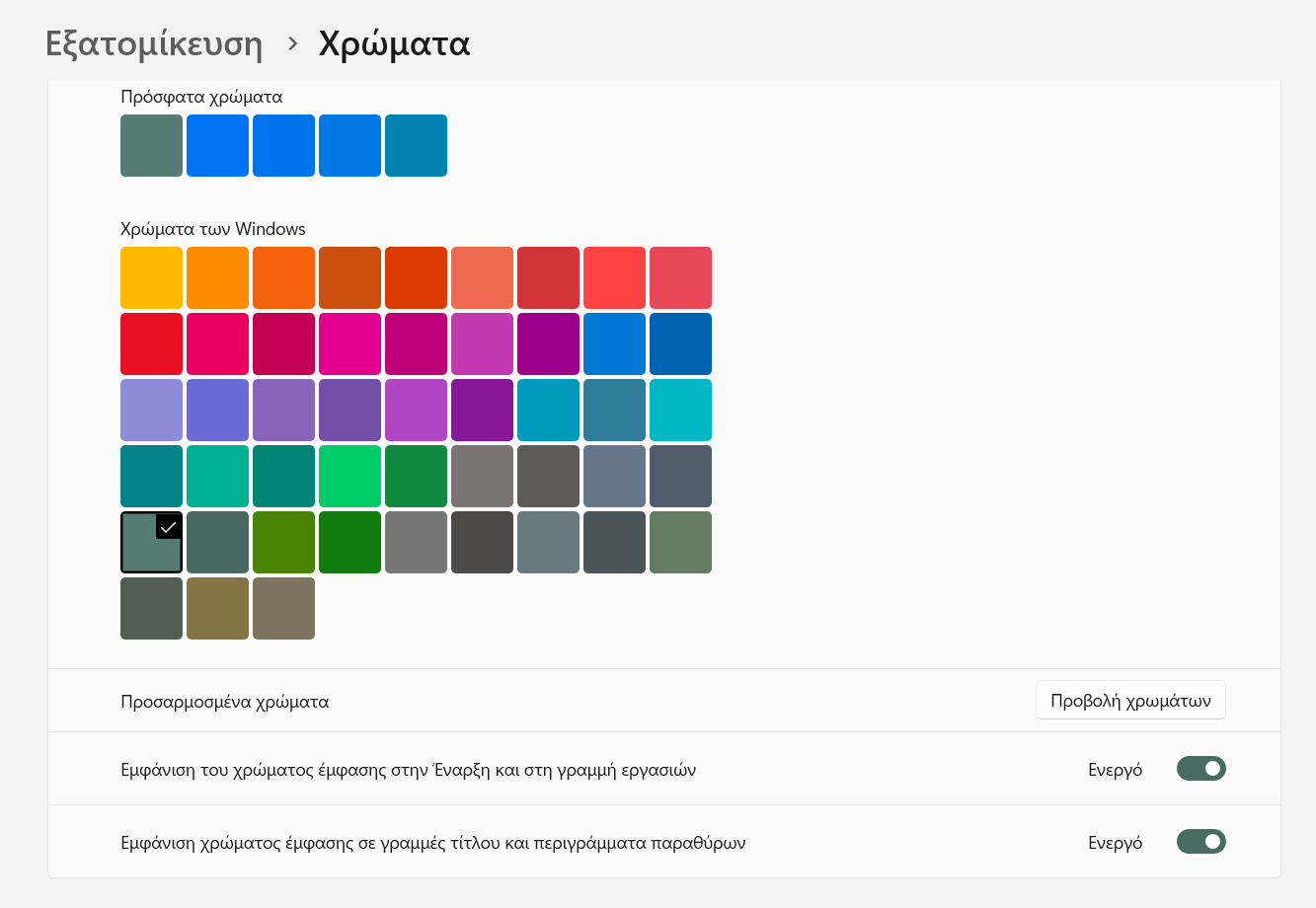
Task: Toggle accent color on Έναρξη and taskbar
Action: click(1201, 769)
